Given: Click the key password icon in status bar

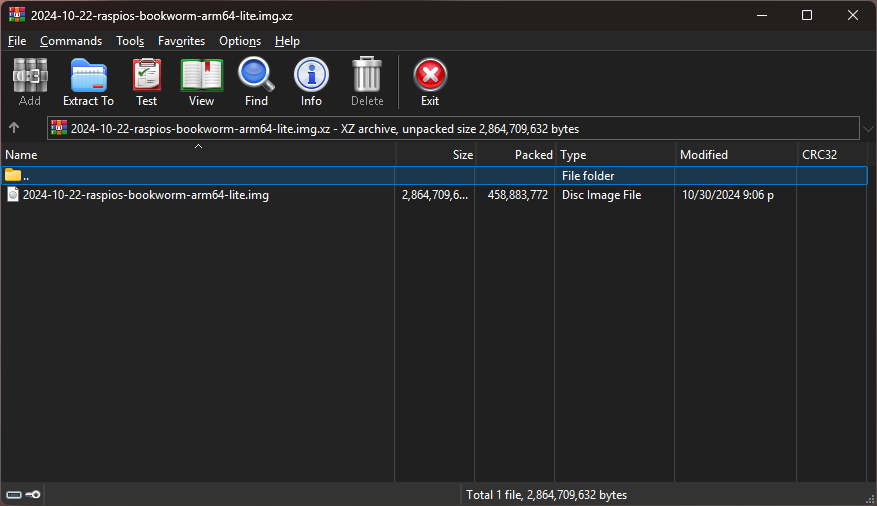Looking at the screenshot, I should click(33, 495).
